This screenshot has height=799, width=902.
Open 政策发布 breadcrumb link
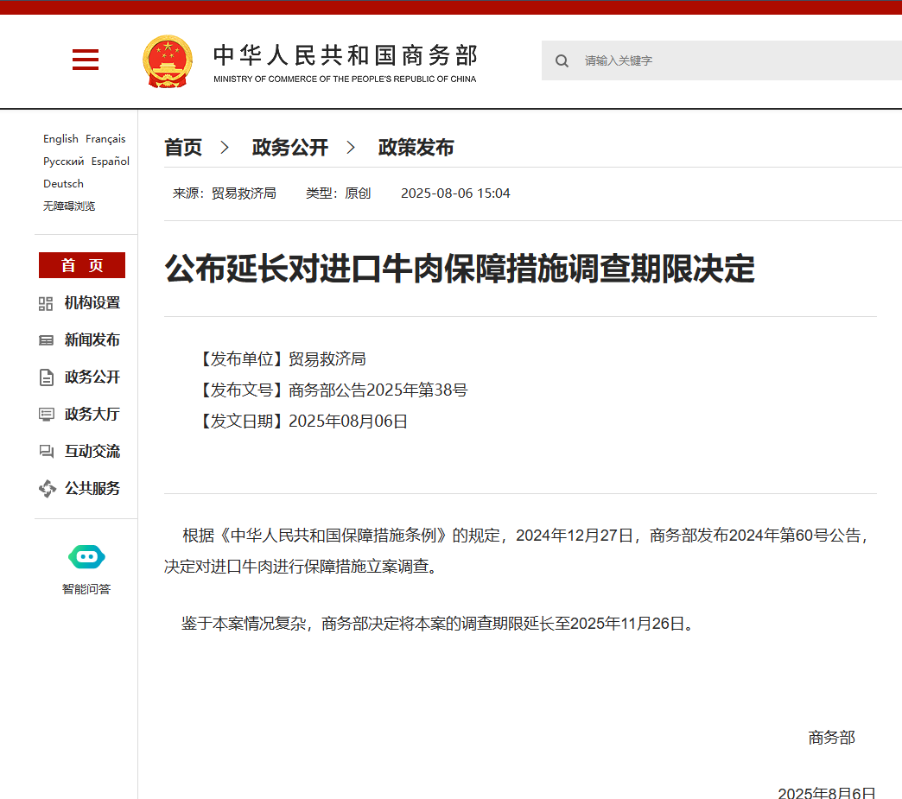coord(416,148)
